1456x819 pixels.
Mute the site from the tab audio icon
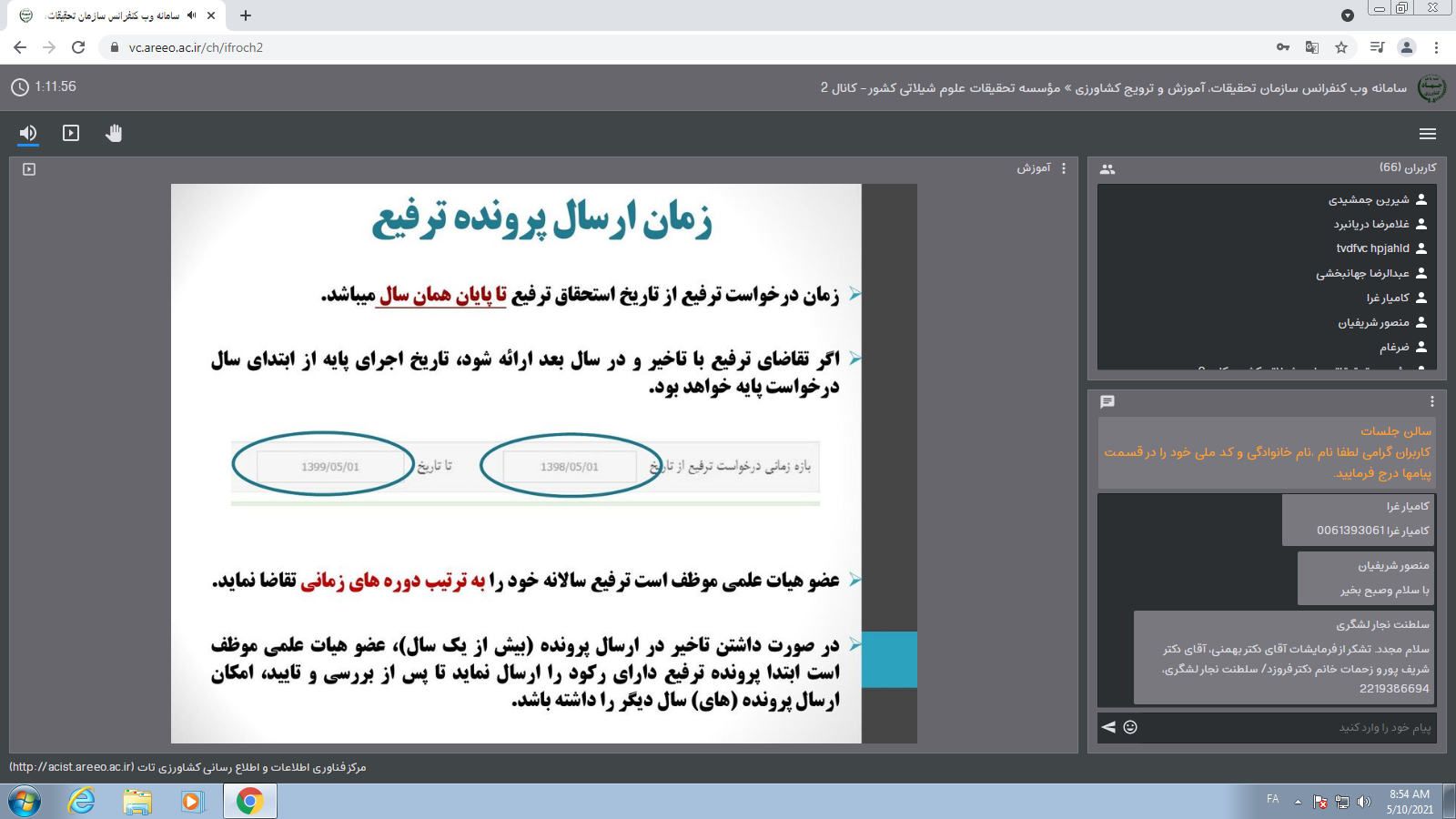pyautogui.click(x=192, y=15)
